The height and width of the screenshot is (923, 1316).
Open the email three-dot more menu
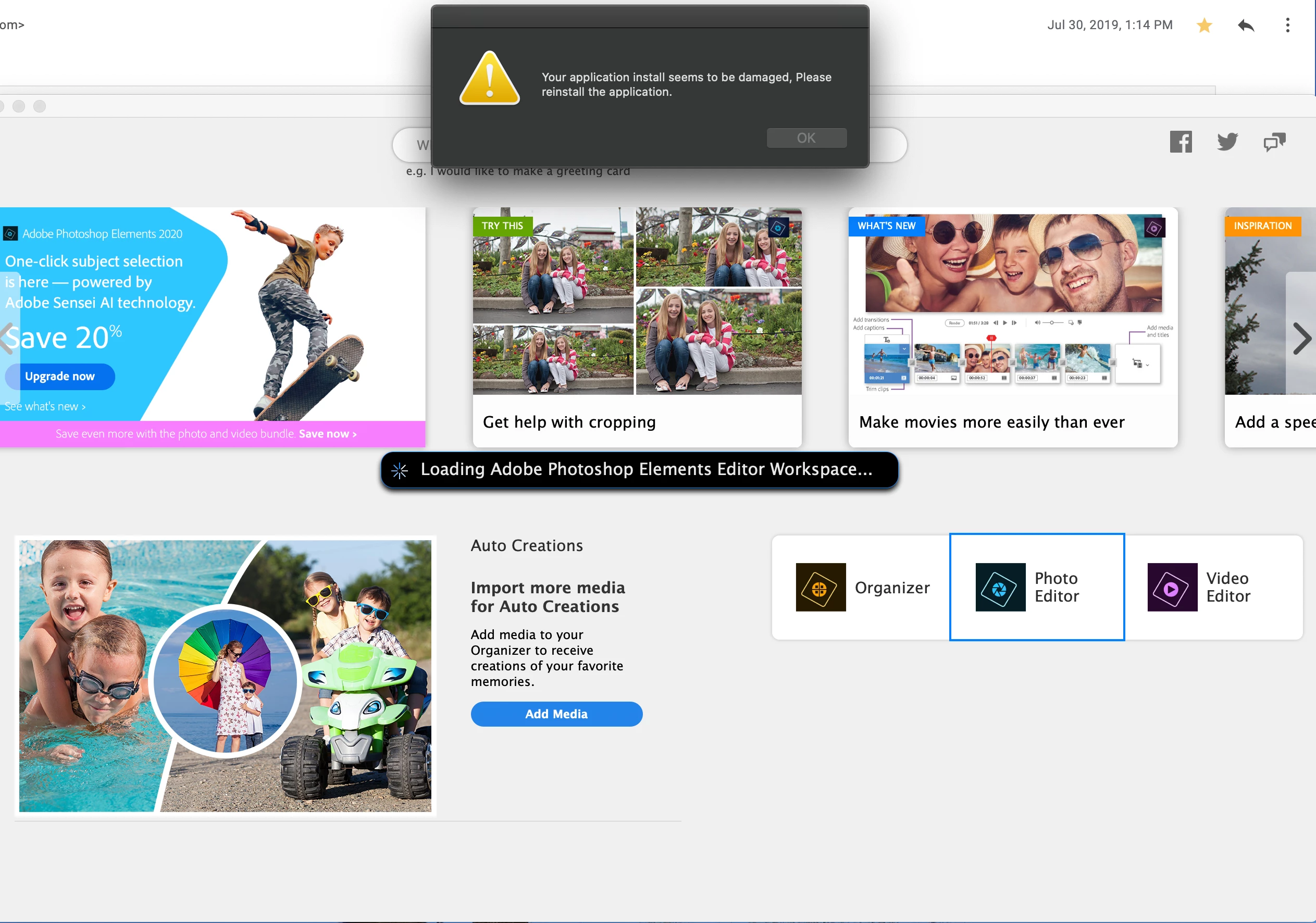point(1287,25)
